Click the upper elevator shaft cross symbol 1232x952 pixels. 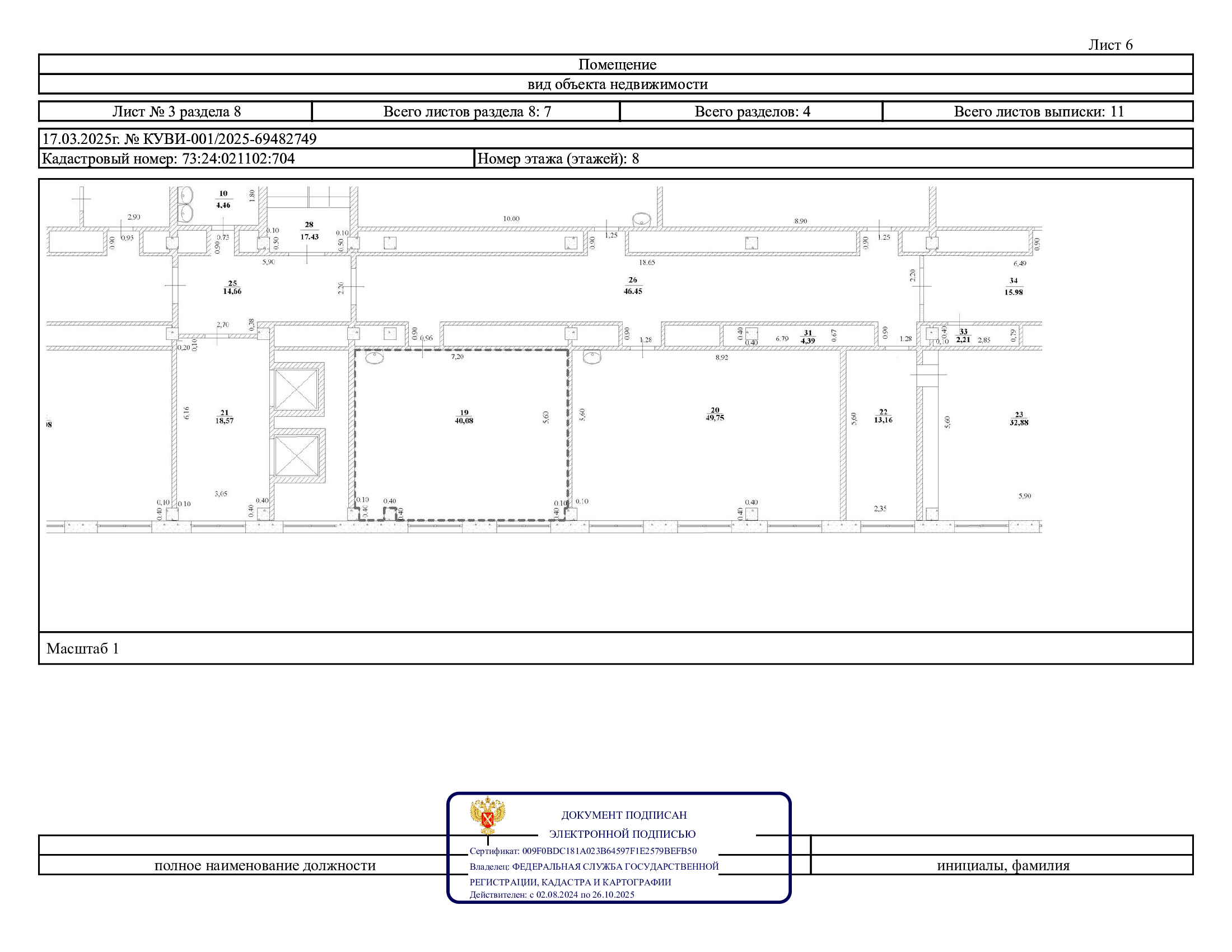[x=296, y=389]
